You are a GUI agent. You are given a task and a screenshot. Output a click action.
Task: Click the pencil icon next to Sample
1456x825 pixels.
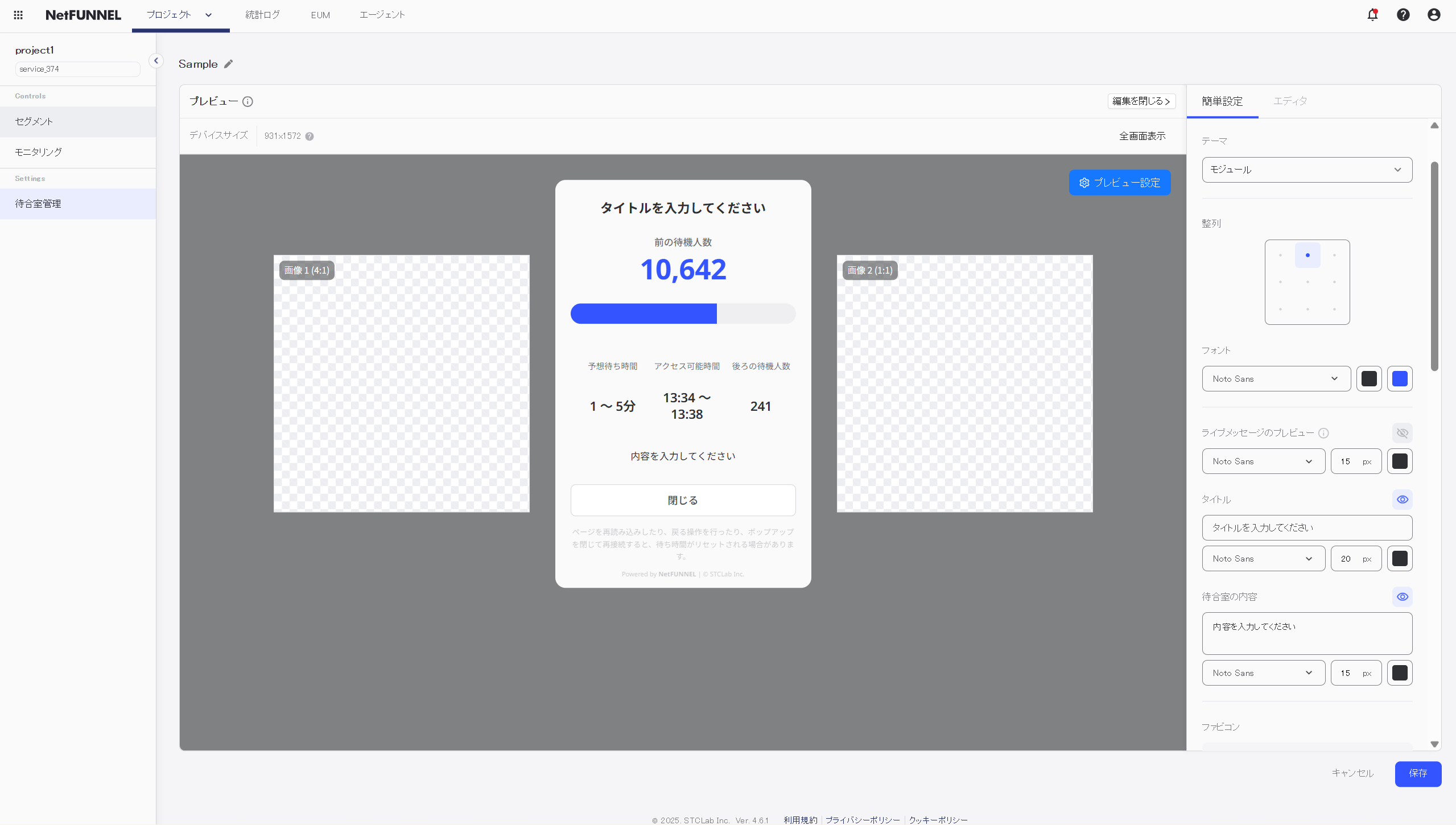[x=228, y=64]
